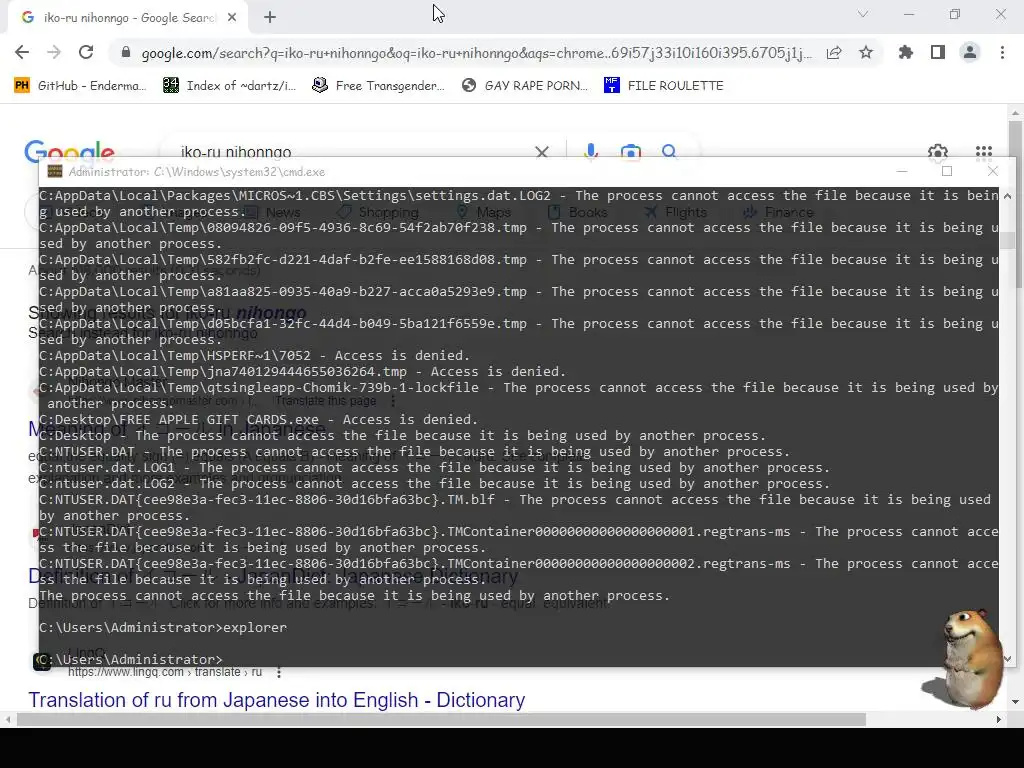This screenshot has height=768, width=1024.
Task: Open a new tab with the plus button
Action: pyautogui.click(x=270, y=18)
